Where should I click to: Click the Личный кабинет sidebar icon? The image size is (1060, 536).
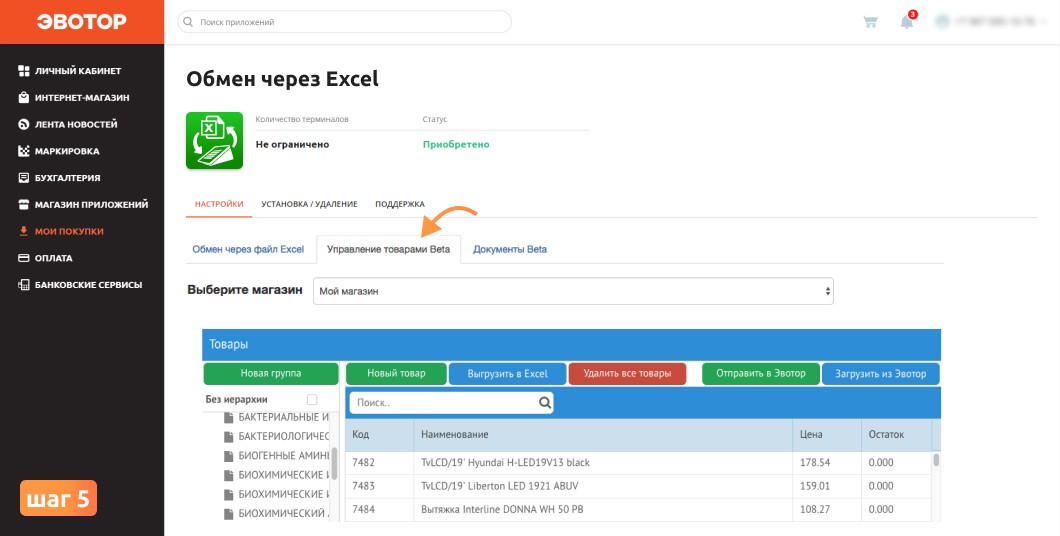tap(23, 71)
